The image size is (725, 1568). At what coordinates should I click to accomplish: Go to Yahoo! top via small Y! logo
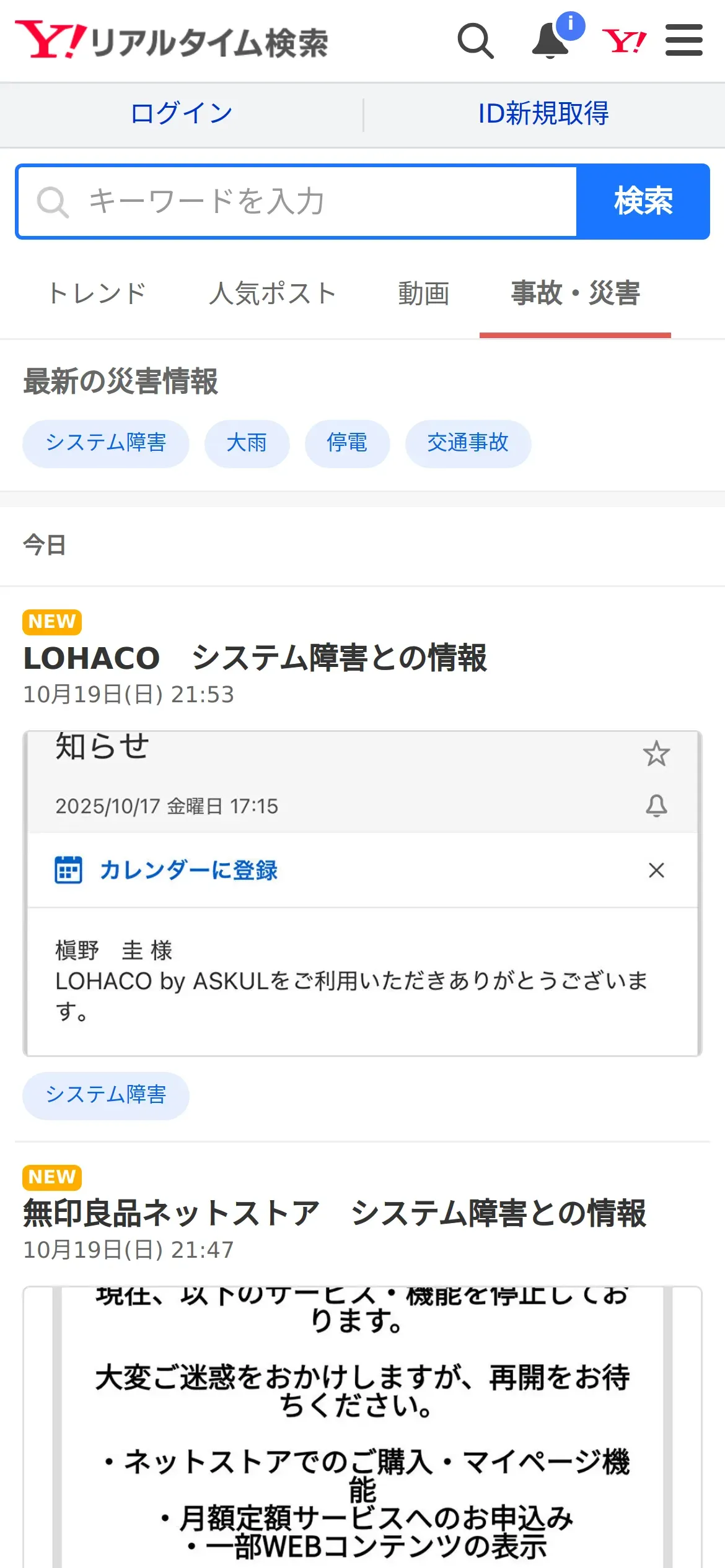[x=624, y=41]
